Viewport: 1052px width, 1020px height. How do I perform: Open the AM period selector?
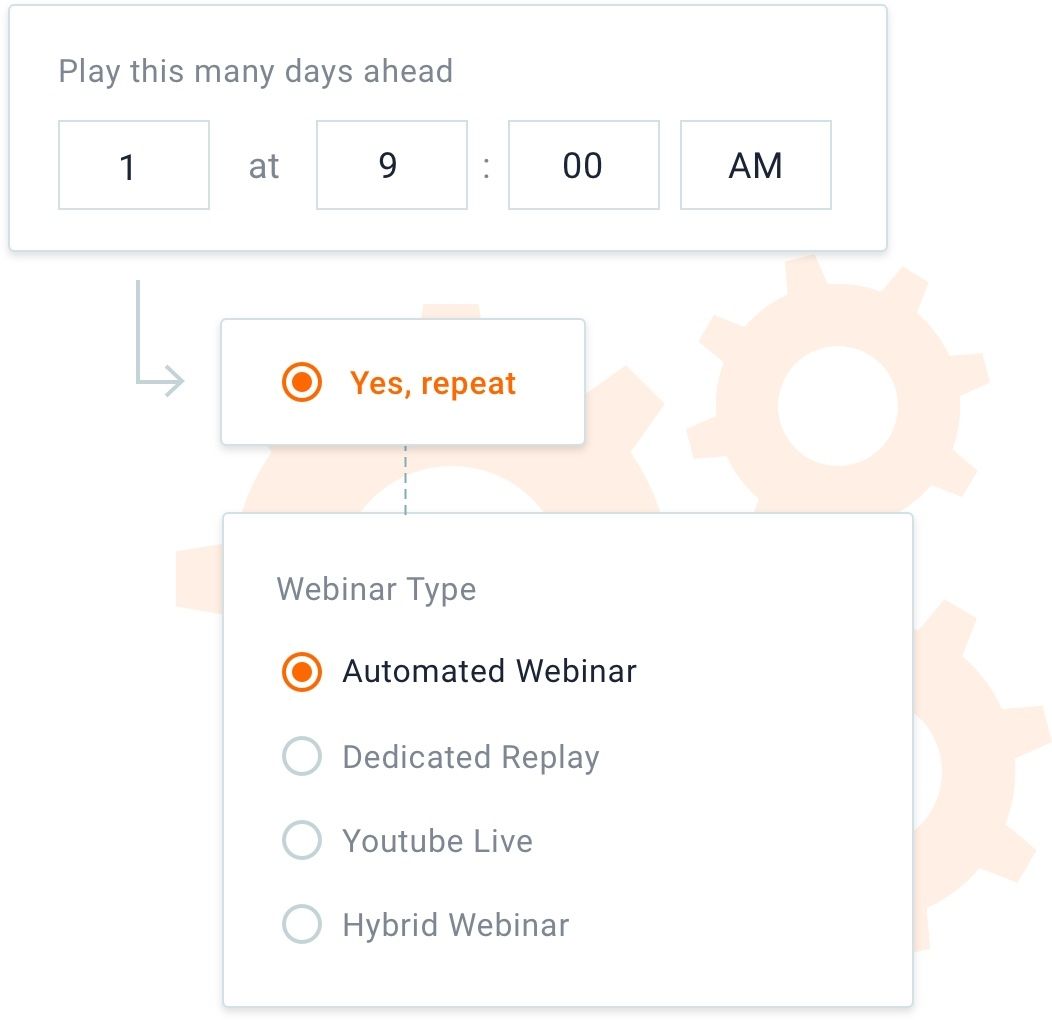(x=755, y=166)
